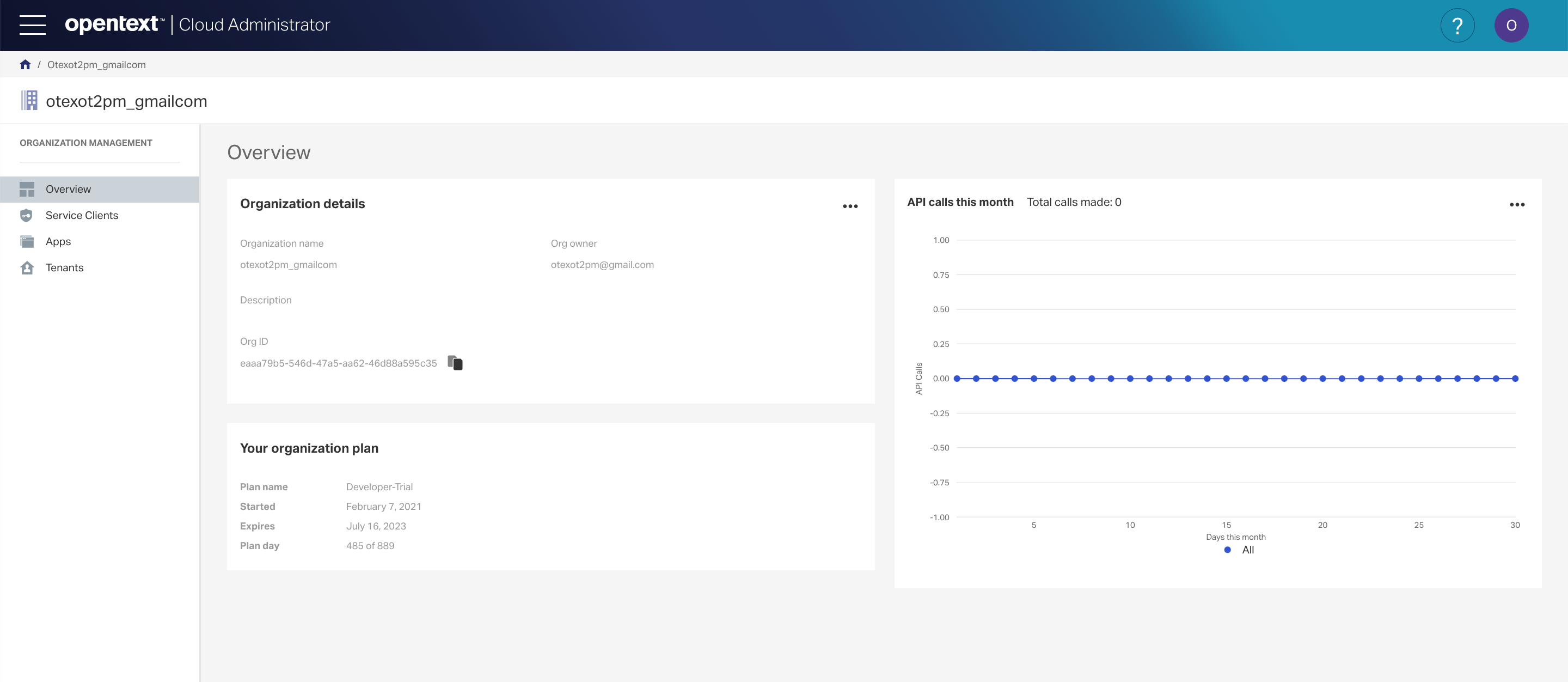
Task: Open API calls chart three-dot menu
Action: [x=1517, y=205]
